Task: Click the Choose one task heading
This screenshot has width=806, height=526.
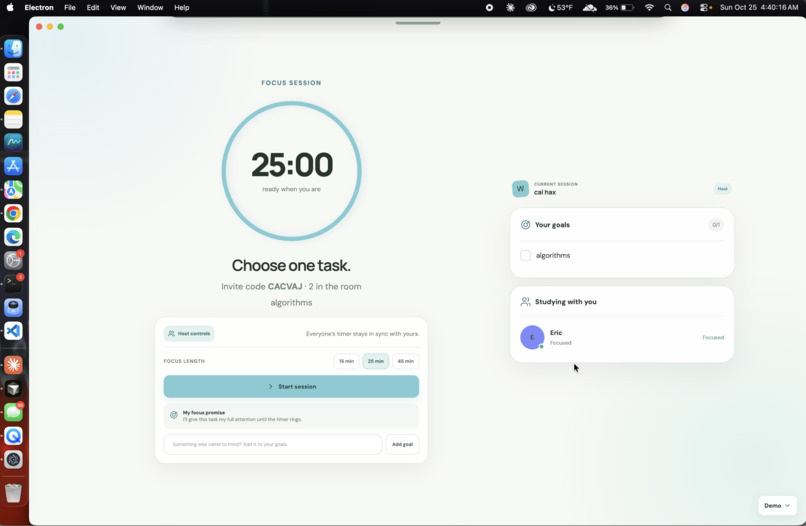Action: click(291, 265)
